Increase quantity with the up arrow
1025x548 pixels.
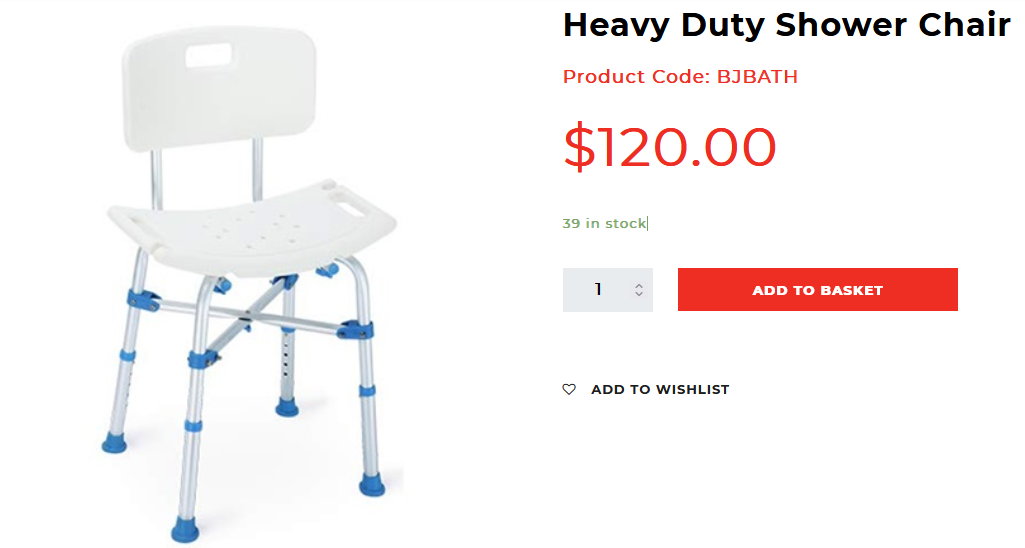tap(639, 285)
